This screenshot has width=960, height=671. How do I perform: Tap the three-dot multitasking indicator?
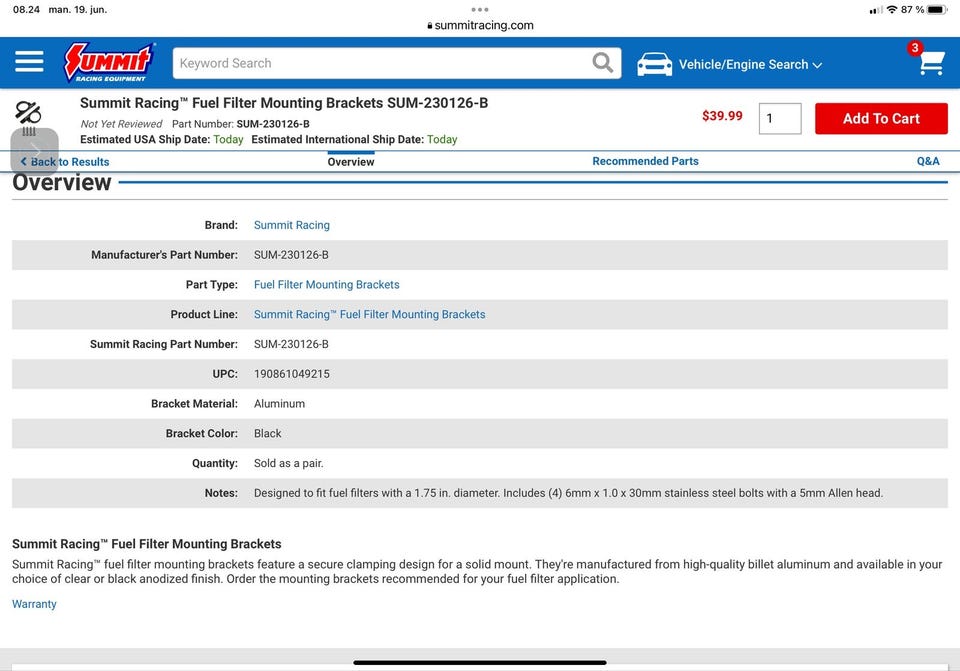(x=480, y=9)
